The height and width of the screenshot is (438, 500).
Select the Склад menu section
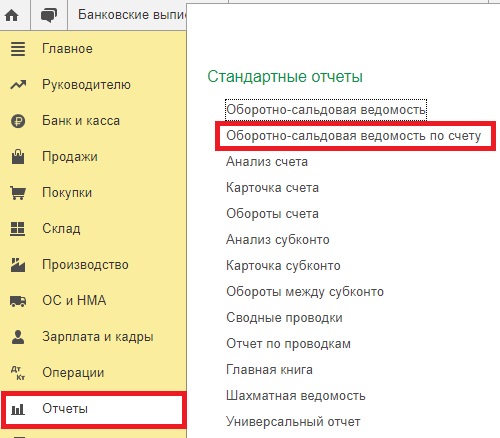(x=61, y=229)
